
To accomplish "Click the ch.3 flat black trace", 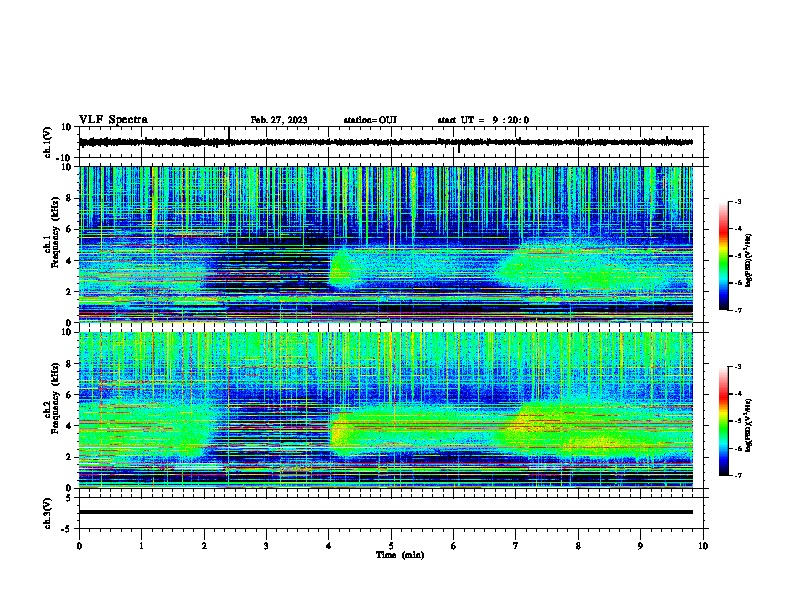I will [x=385, y=512].
